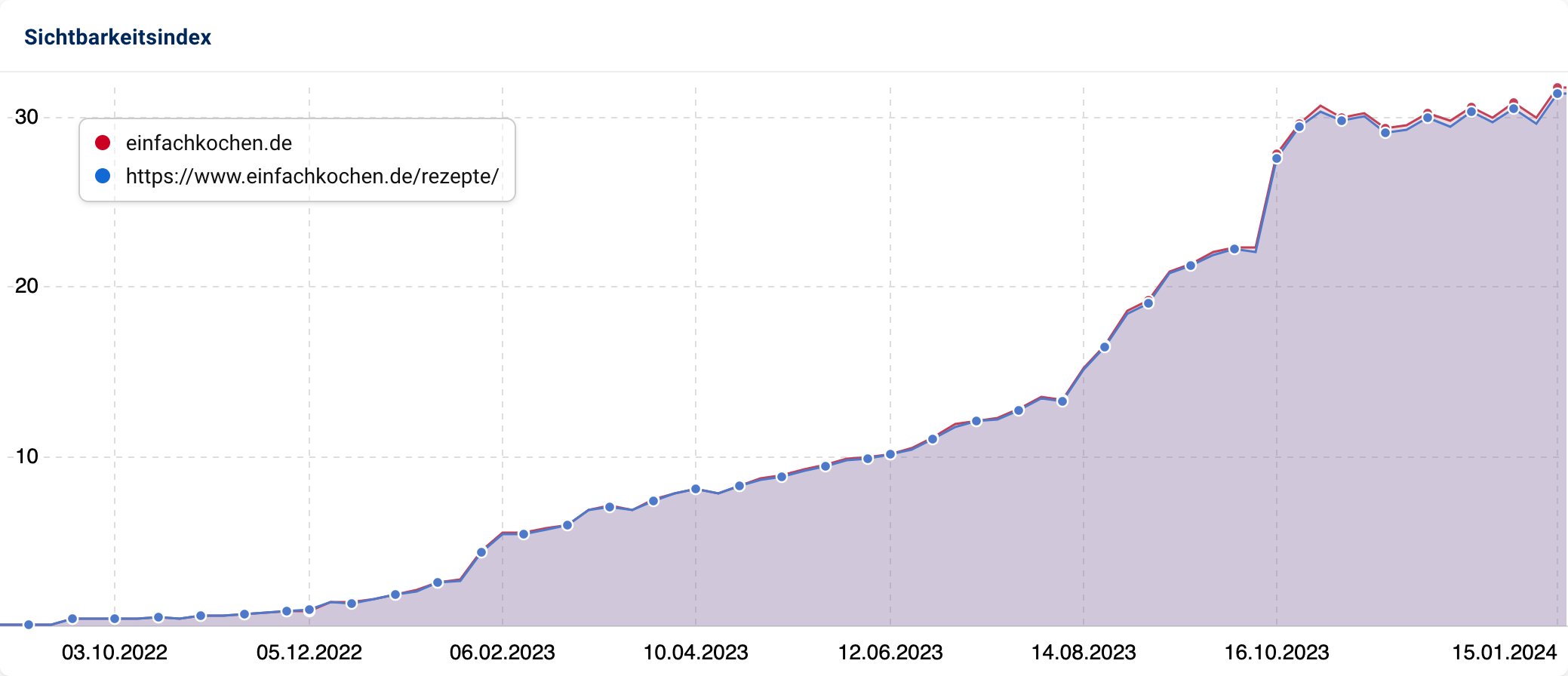Click the y-axis value 30
The height and width of the screenshot is (676, 1568).
point(26,117)
